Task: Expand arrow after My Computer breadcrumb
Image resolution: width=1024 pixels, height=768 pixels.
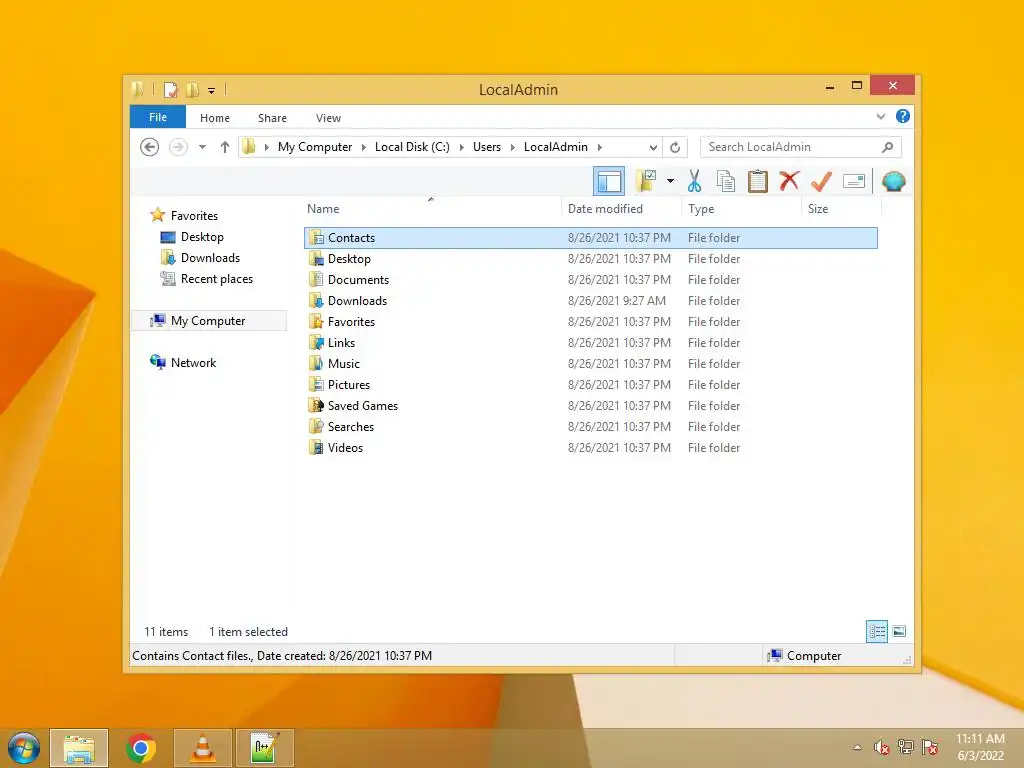Action: (364, 147)
